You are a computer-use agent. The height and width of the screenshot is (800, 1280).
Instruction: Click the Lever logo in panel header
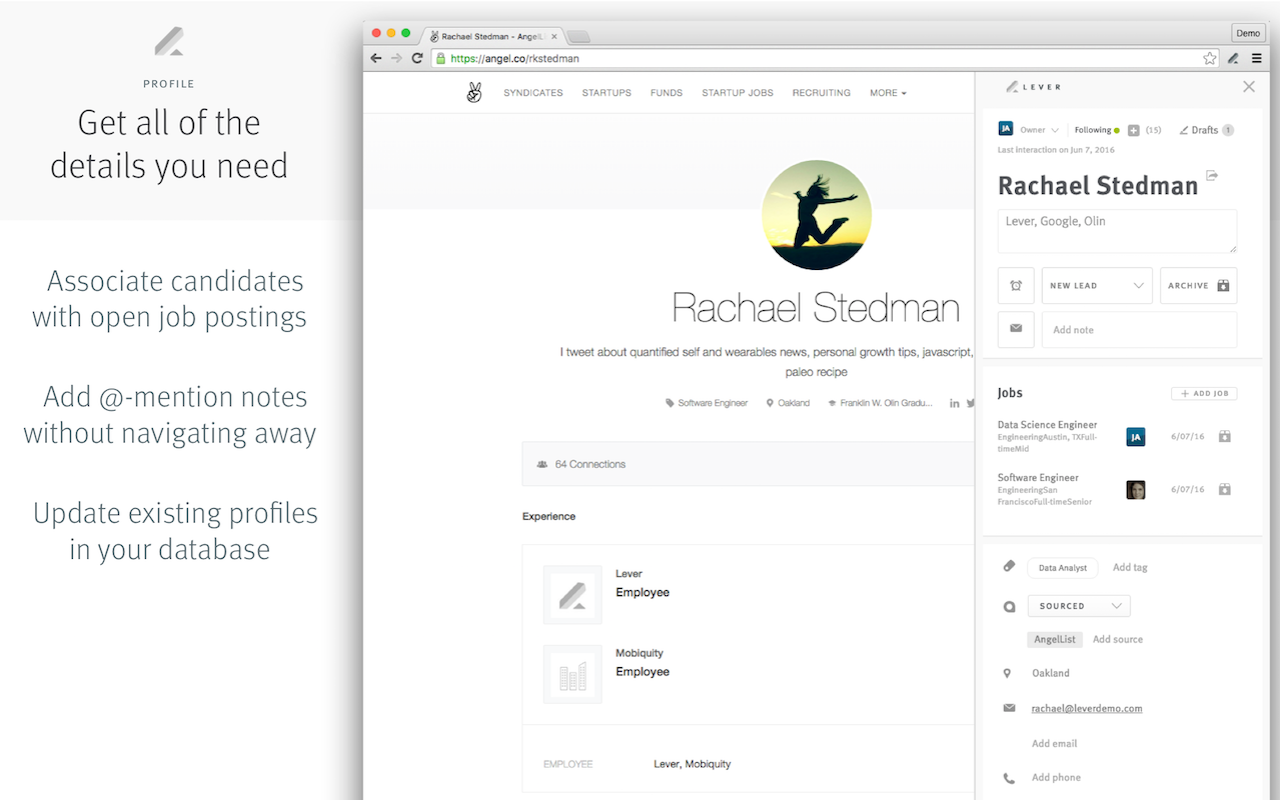coord(1033,87)
